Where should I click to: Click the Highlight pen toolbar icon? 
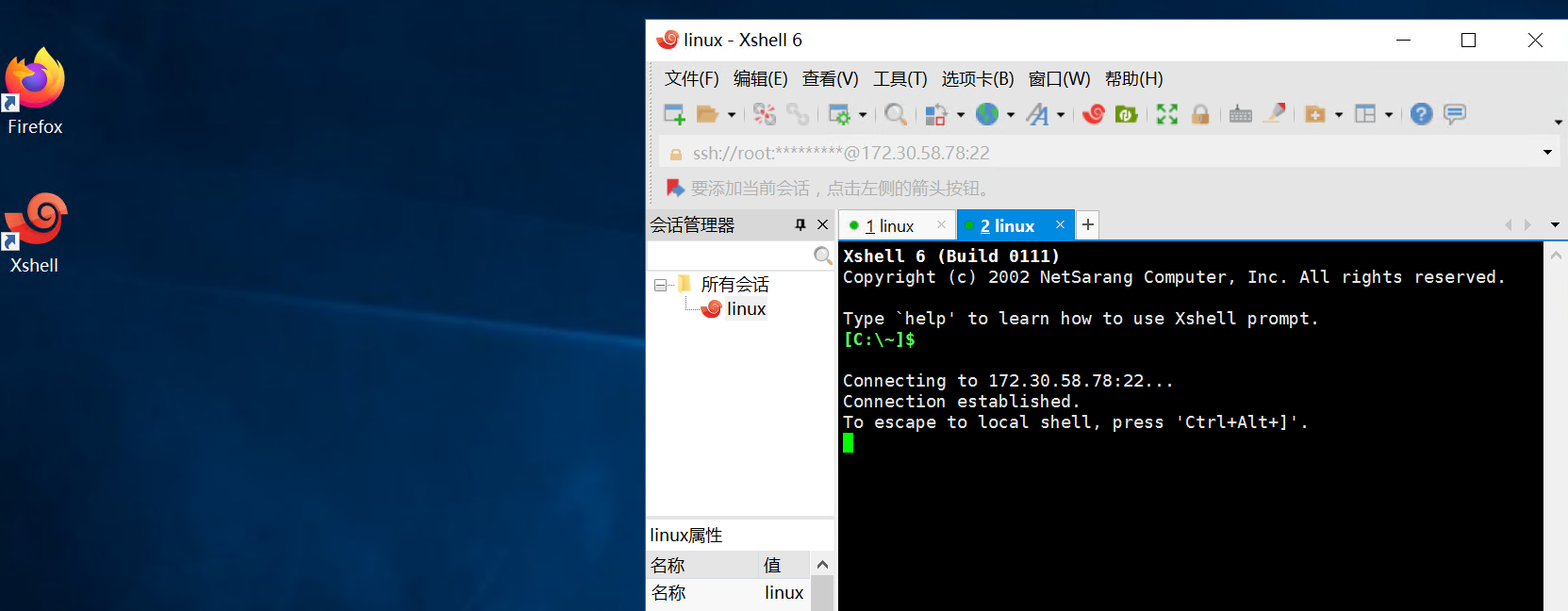1275,113
